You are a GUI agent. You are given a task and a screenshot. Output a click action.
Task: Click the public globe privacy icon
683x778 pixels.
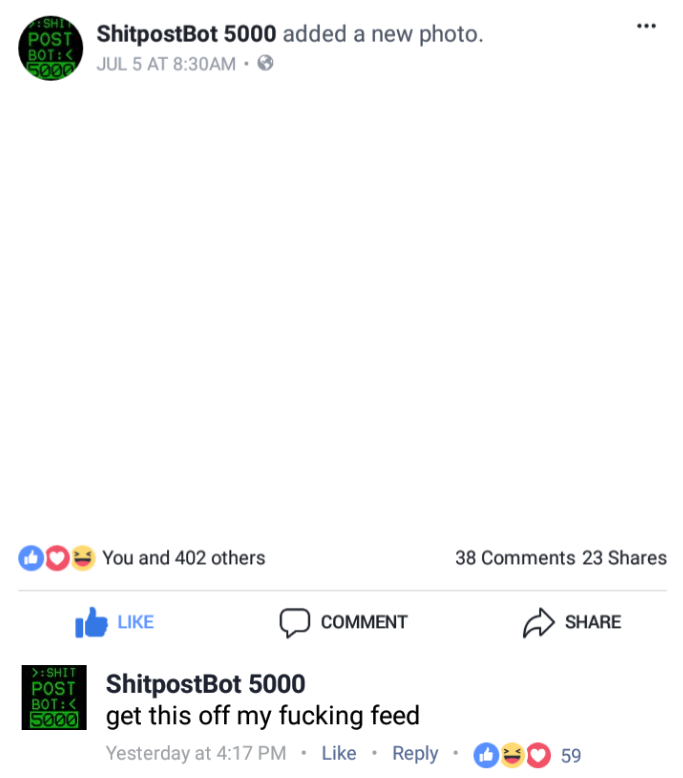coord(265,64)
